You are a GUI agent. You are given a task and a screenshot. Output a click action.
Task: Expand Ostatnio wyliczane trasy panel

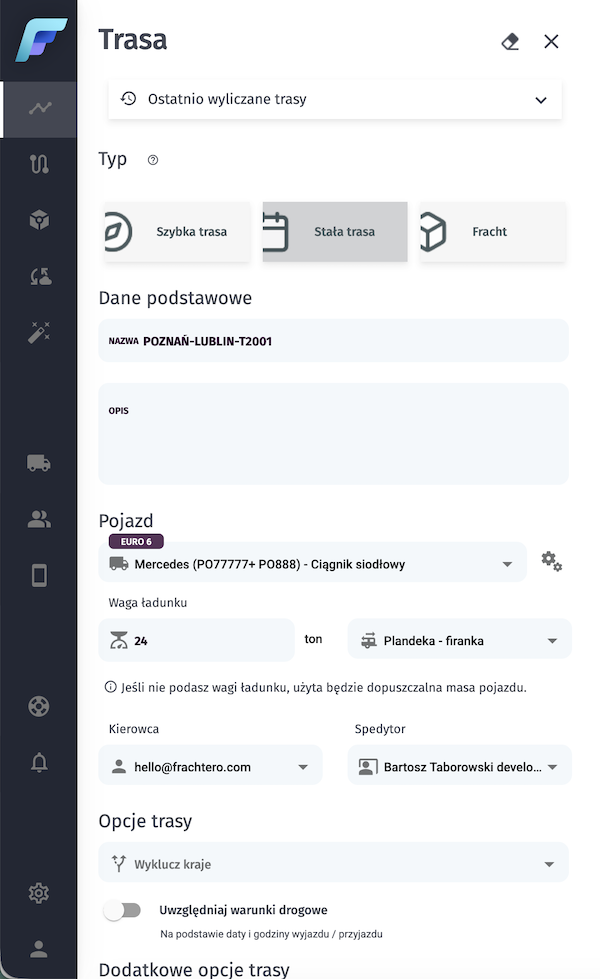[335, 100]
